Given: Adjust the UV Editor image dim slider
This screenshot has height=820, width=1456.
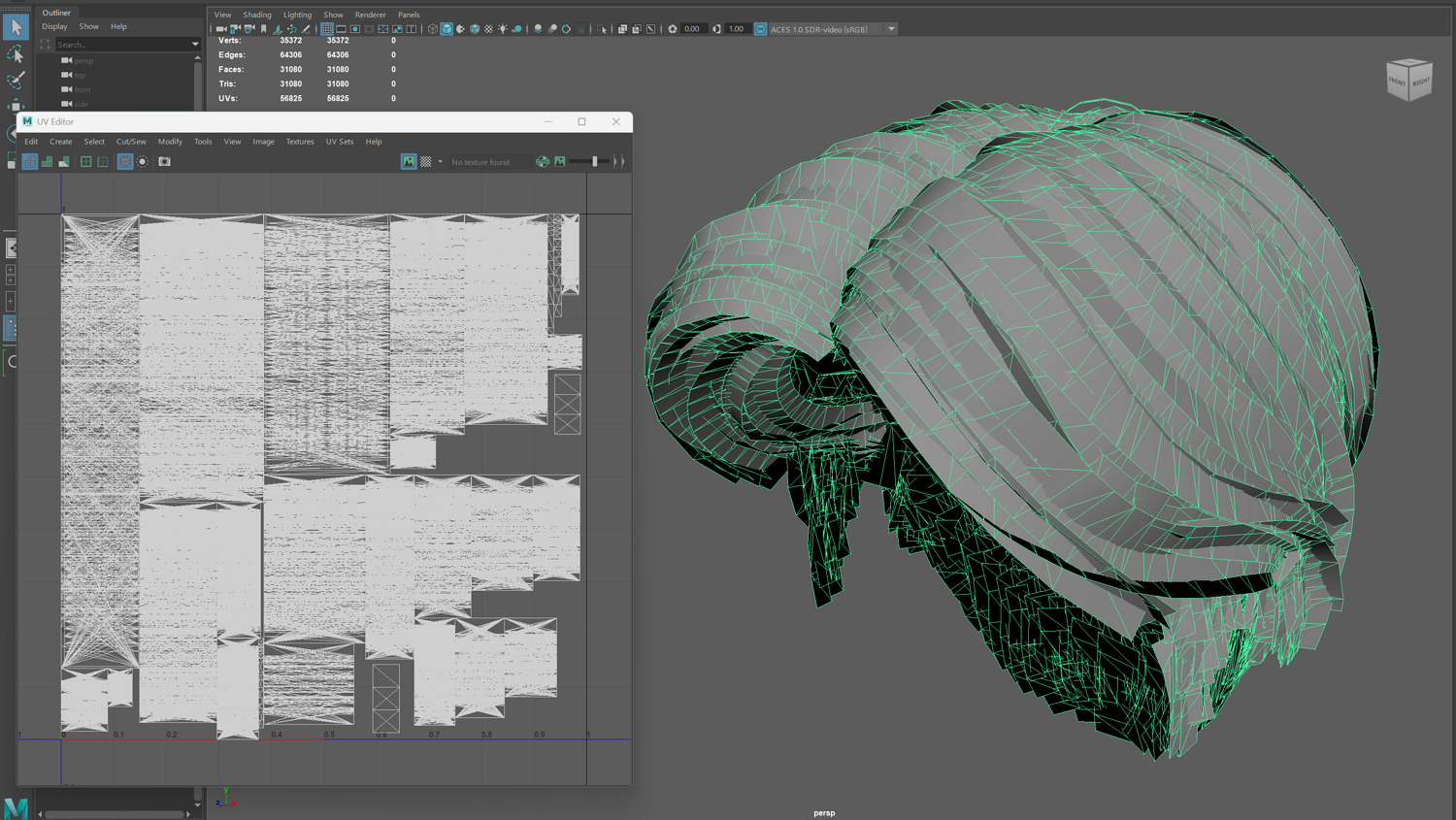Looking at the screenshot, I should (x=594, y=162).
